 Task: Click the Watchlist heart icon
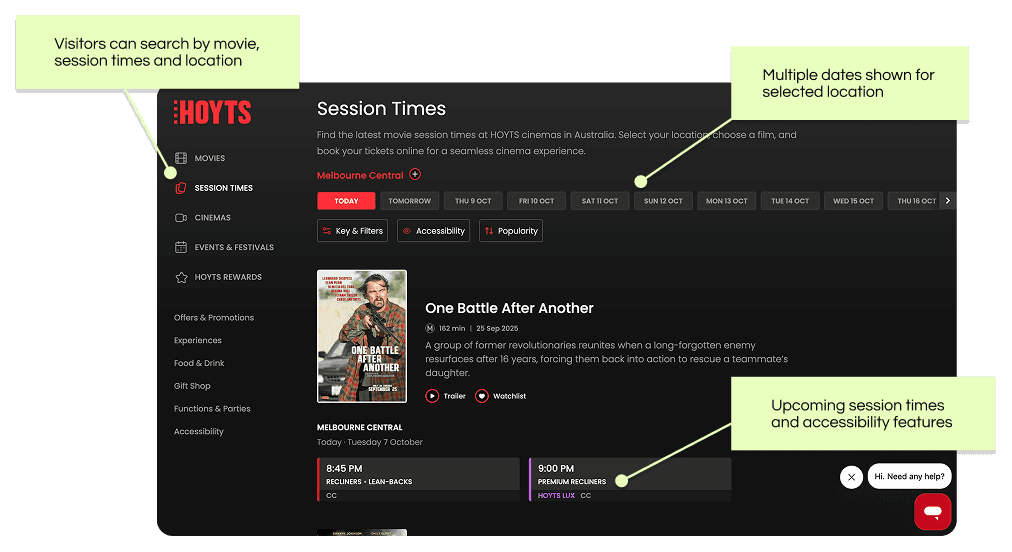point(481,396)
